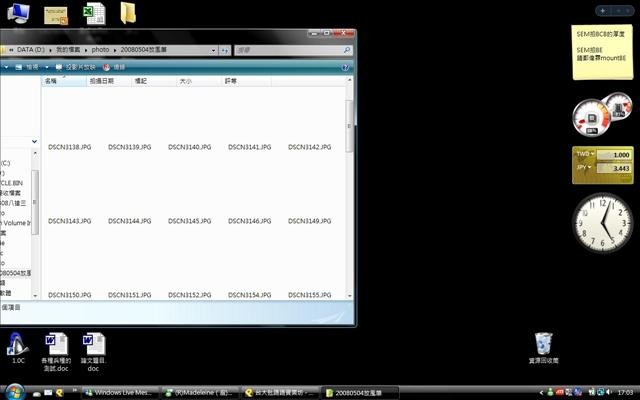Click the Windows Start orb
This screenshot has width=640, height=400.
pyautogui.click(x=15, y=392)
